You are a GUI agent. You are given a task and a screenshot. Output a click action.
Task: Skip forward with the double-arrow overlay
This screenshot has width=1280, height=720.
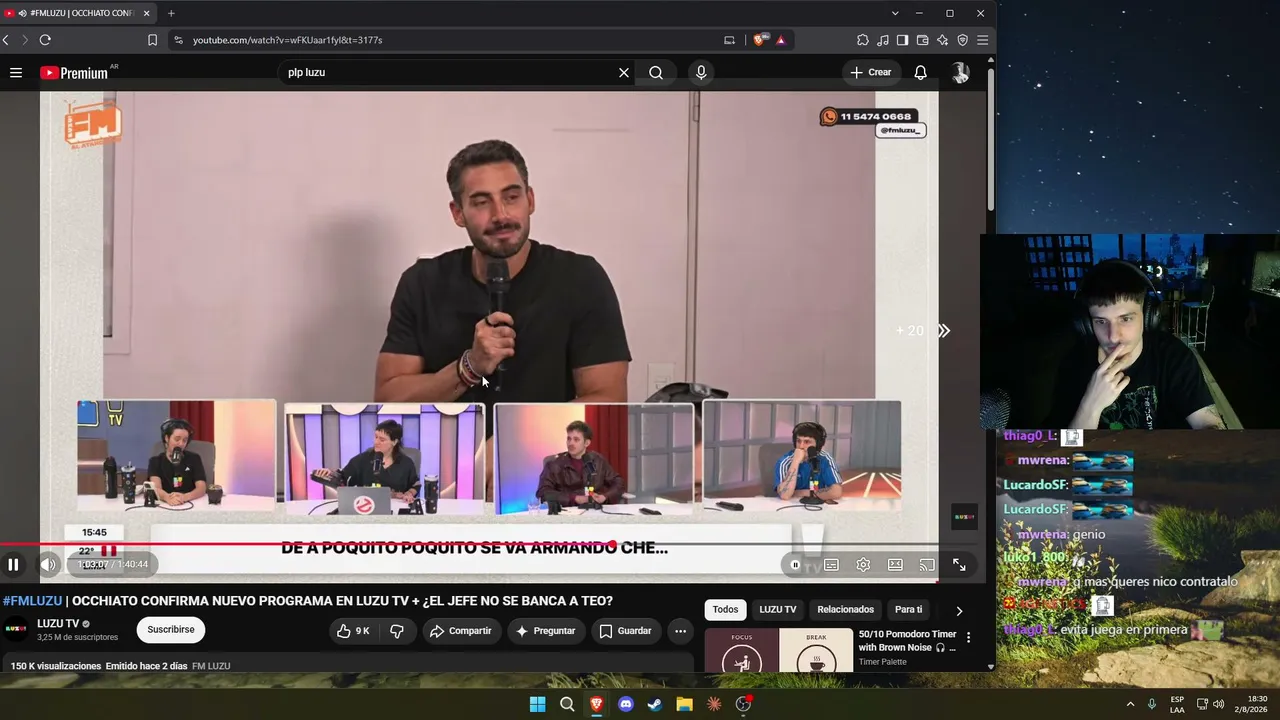(943, 331)
